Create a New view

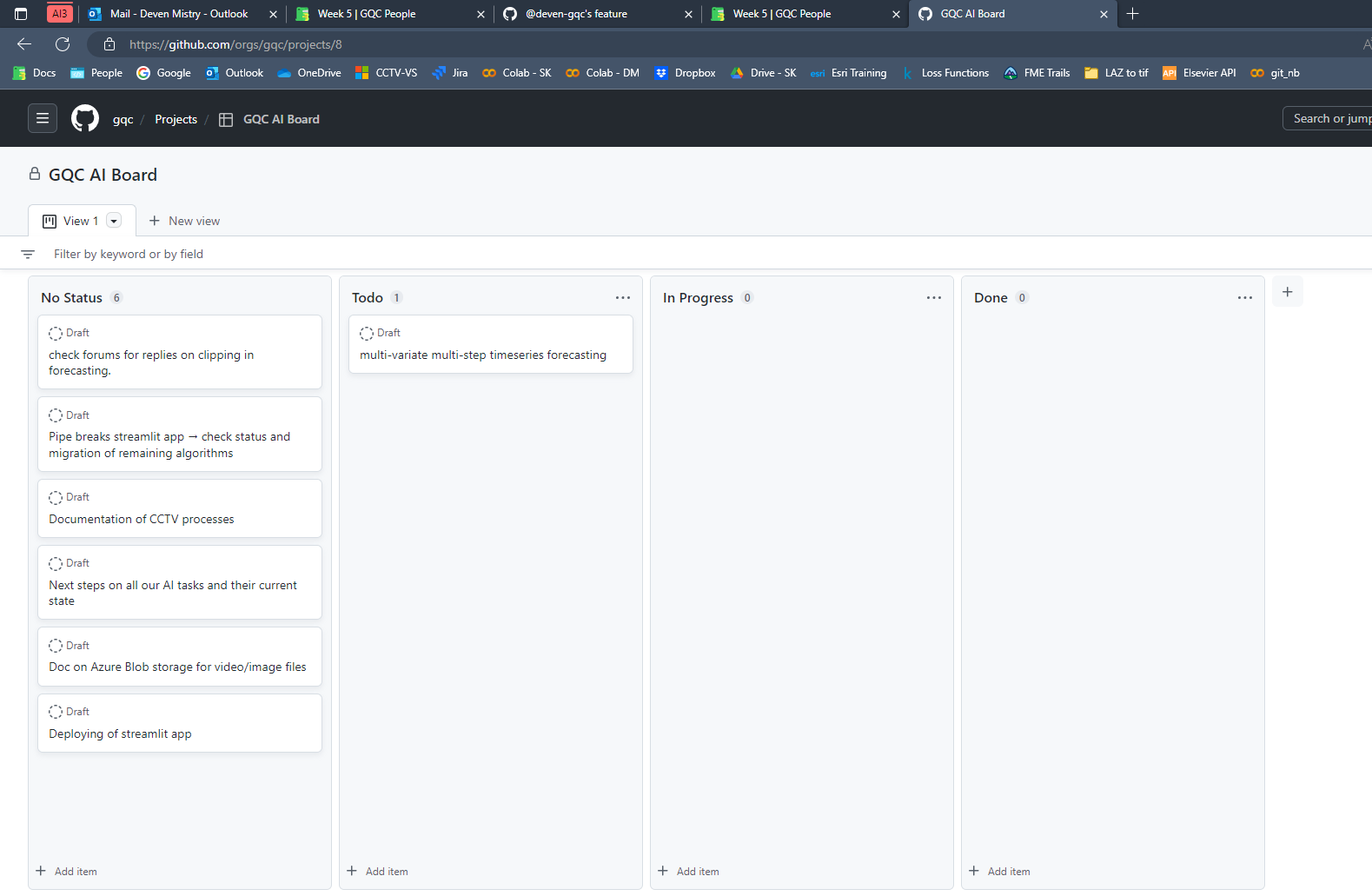pyautogui.click(x=184, y=221)
